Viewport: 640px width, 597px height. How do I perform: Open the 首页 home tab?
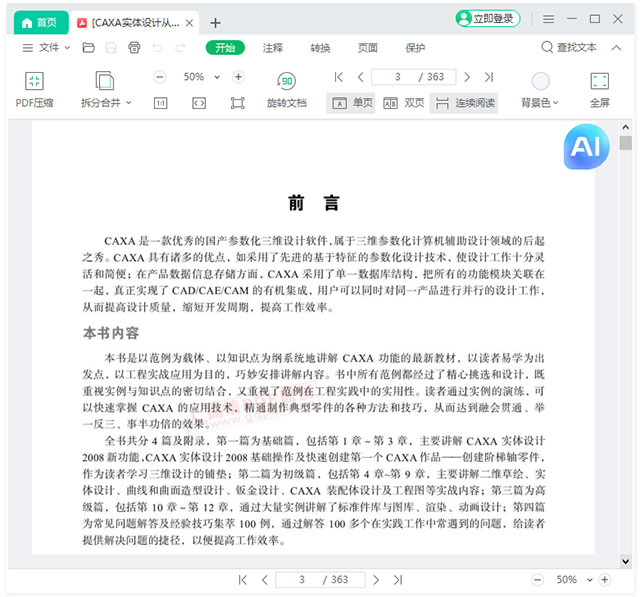pos(41,22)
